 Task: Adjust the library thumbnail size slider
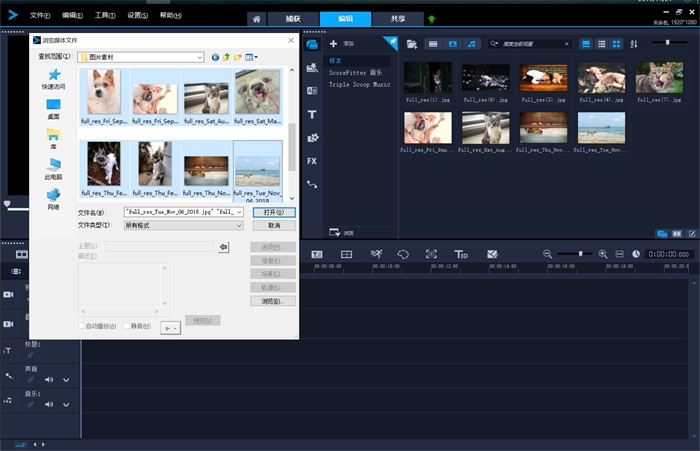(667, 42)
